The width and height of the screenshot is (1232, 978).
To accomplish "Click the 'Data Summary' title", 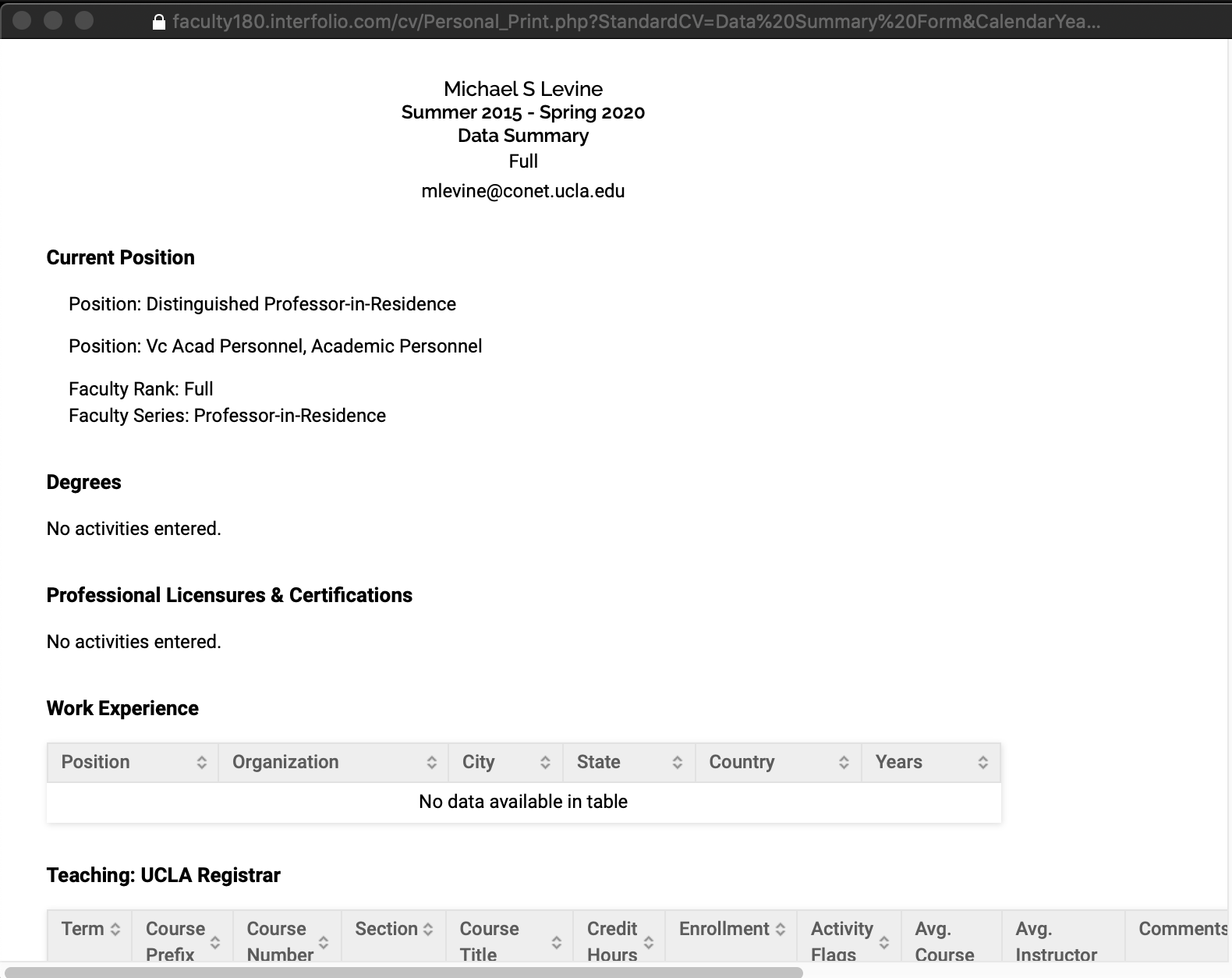I will pos(523,136).
